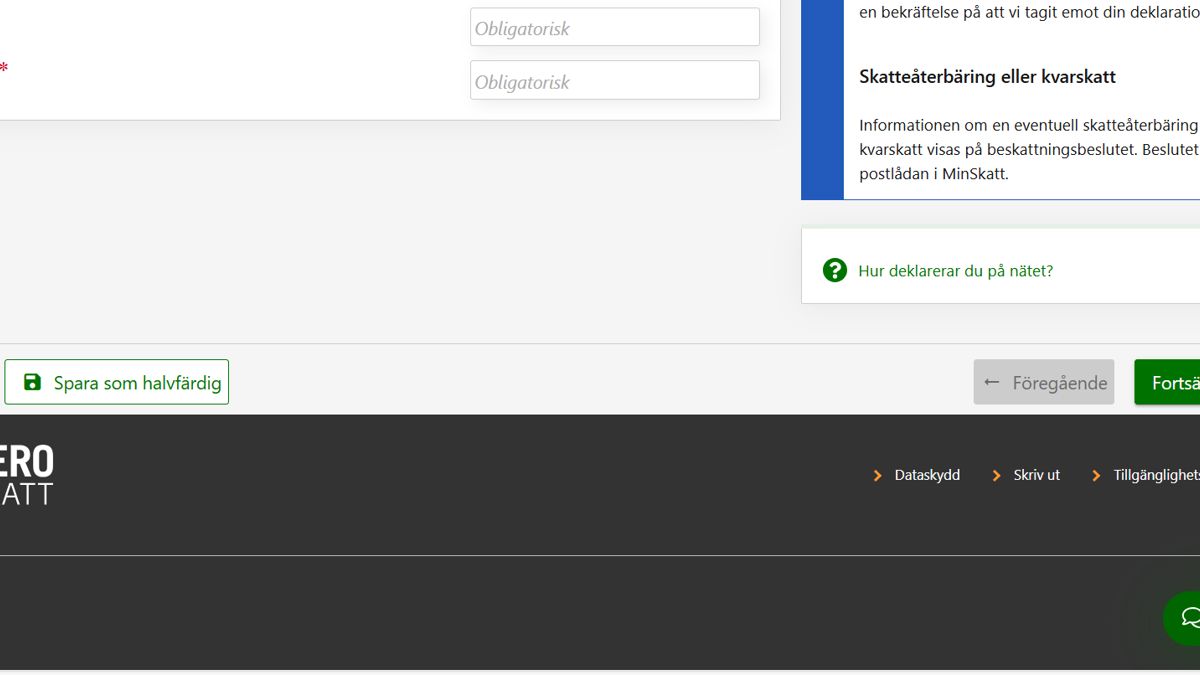1200x675 pixels.
Task: Go back with the Föregående button
Action: (x=1044, y=382)
